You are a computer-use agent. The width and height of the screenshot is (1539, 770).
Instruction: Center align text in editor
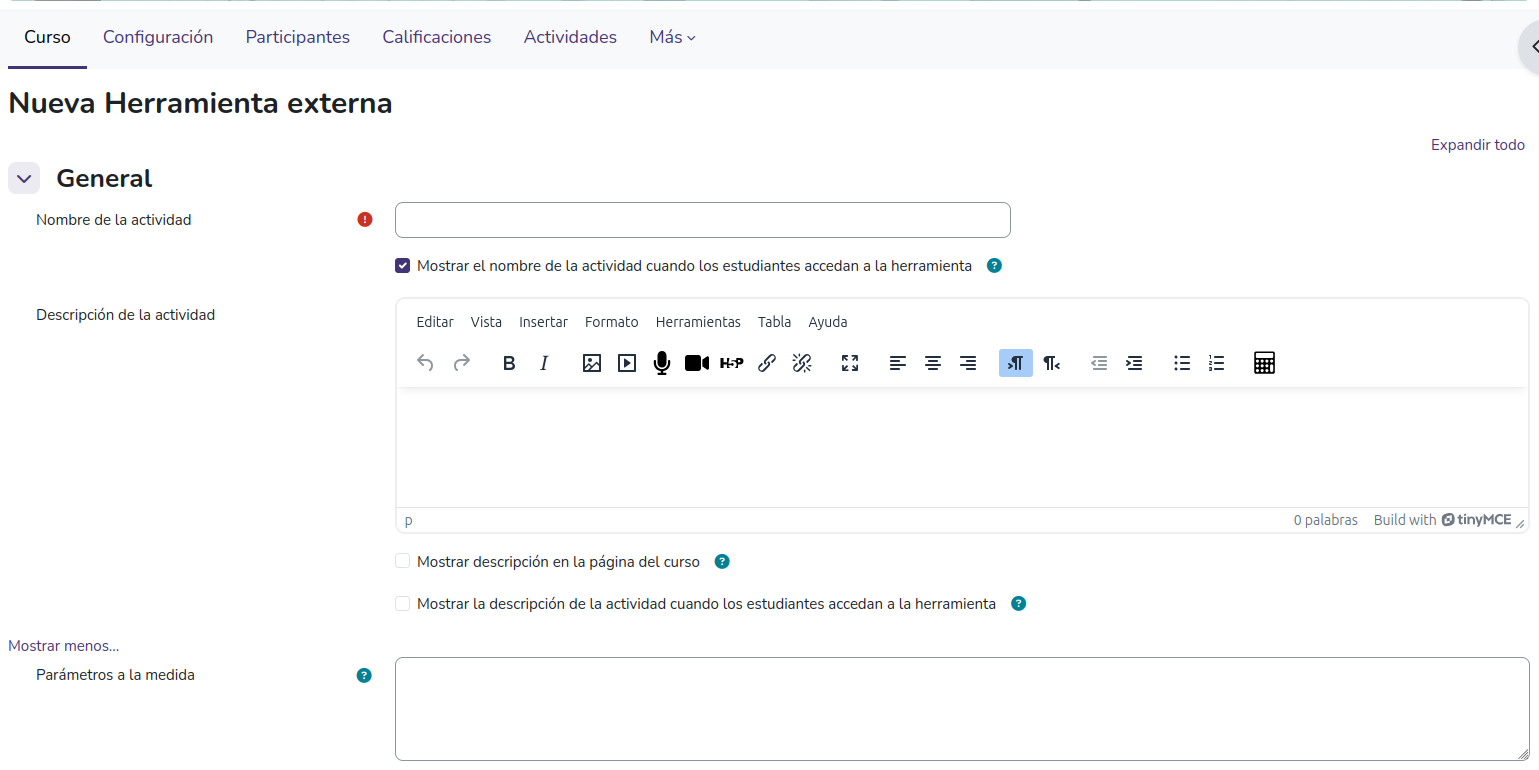point(933,363)
